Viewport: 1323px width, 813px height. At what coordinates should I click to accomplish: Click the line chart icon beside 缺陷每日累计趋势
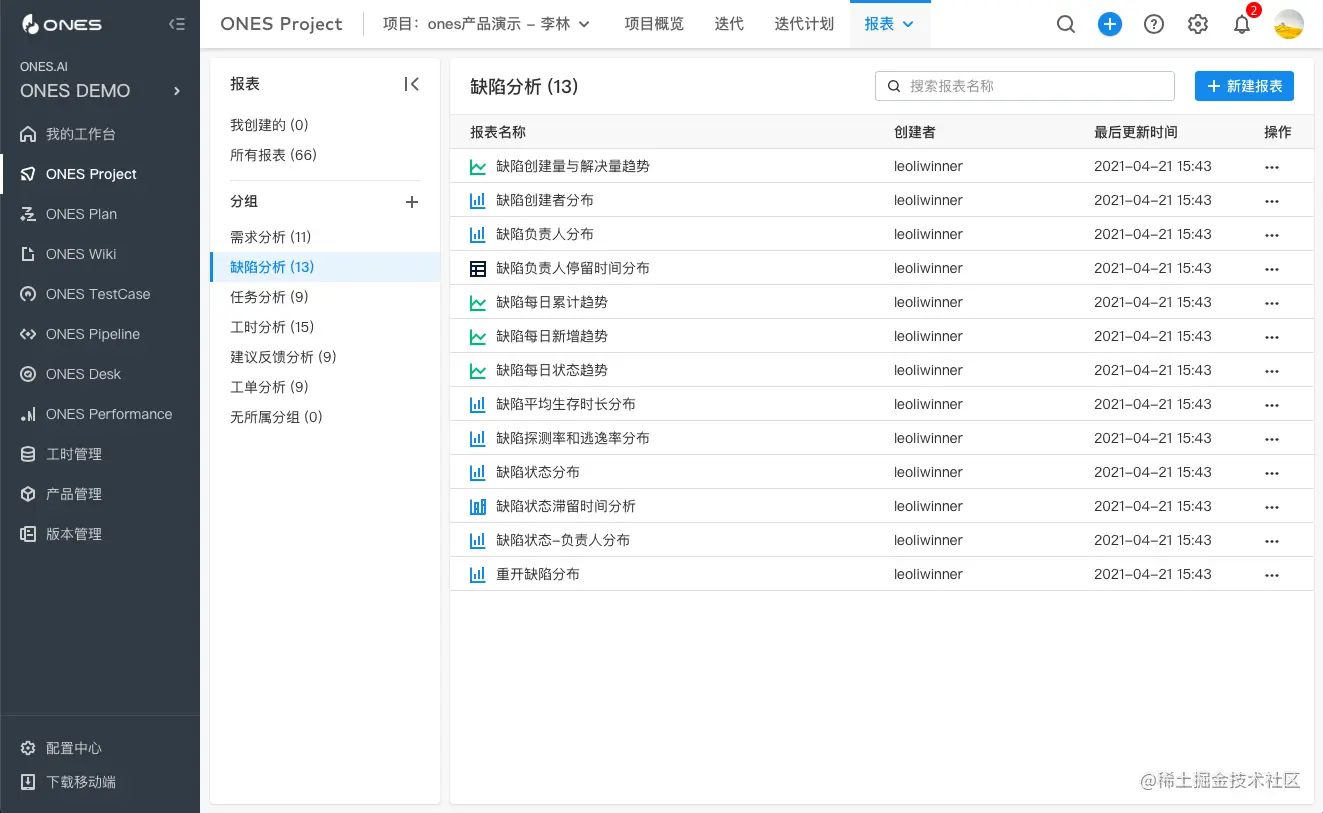(477, 302)
